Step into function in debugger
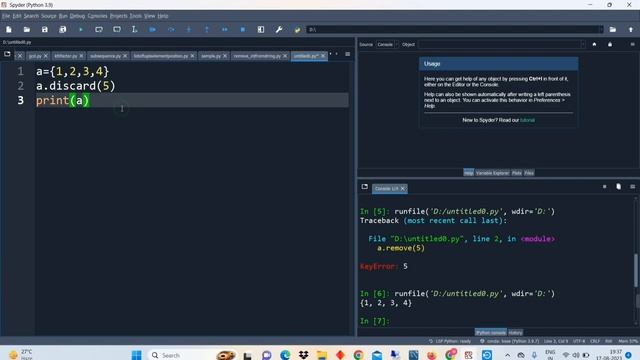Viewport: 640px width, 360px height. tap(189, 29)
